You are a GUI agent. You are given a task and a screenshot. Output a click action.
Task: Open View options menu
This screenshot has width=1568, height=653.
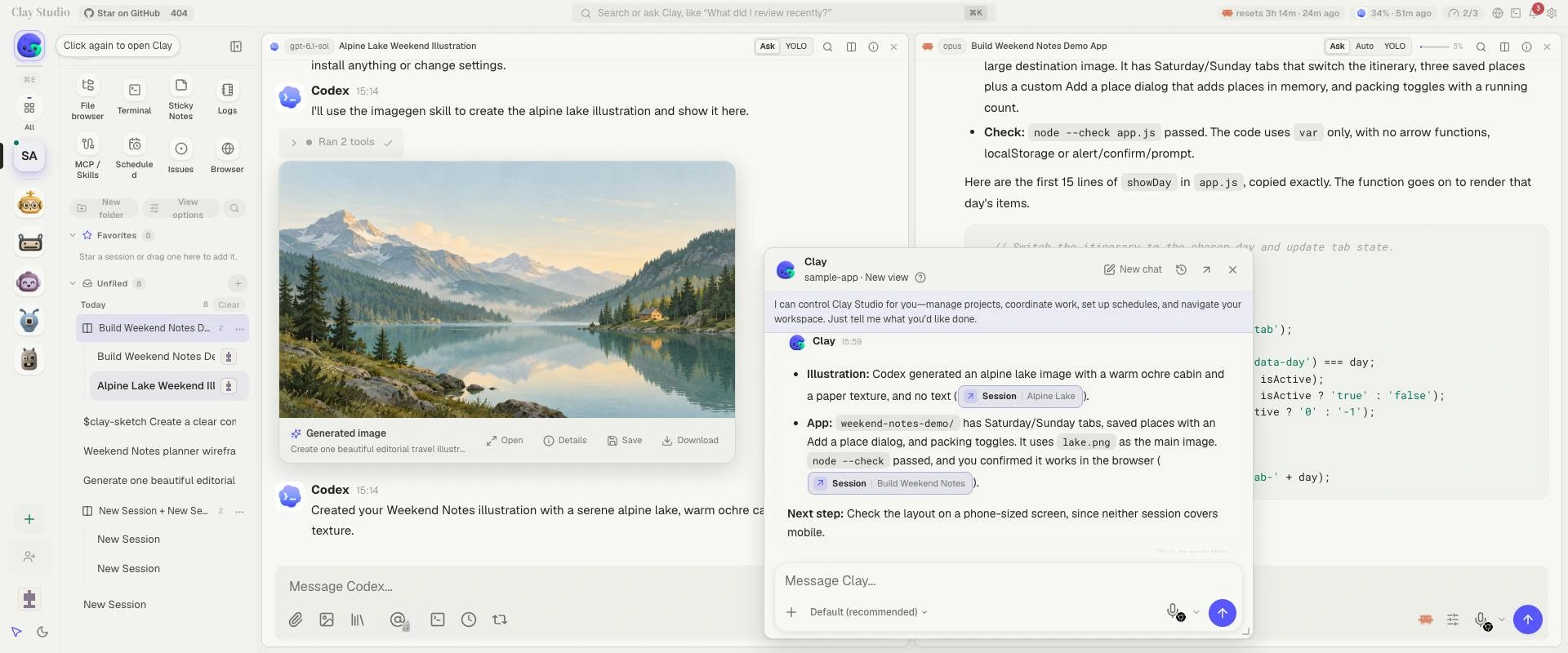(x=180, y=208)
